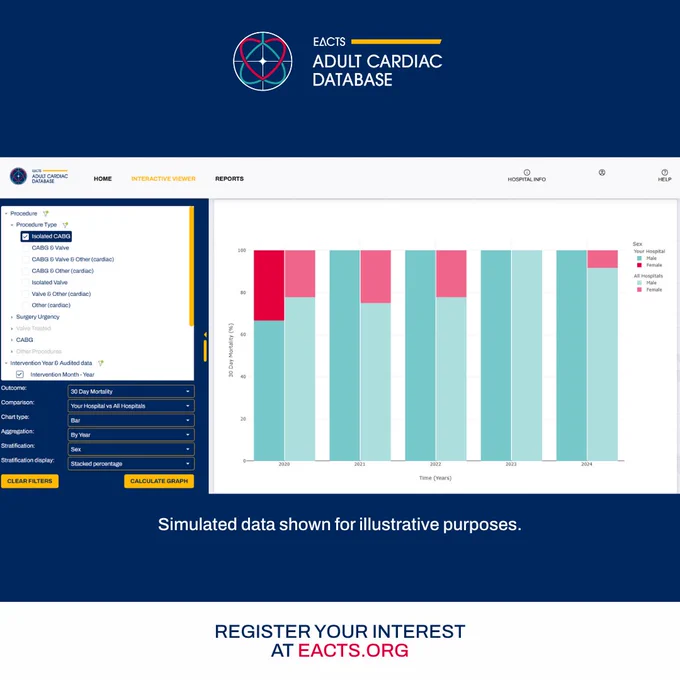Toggle Your Hospital Male legend swatch
680x680 pixels.
639,258
